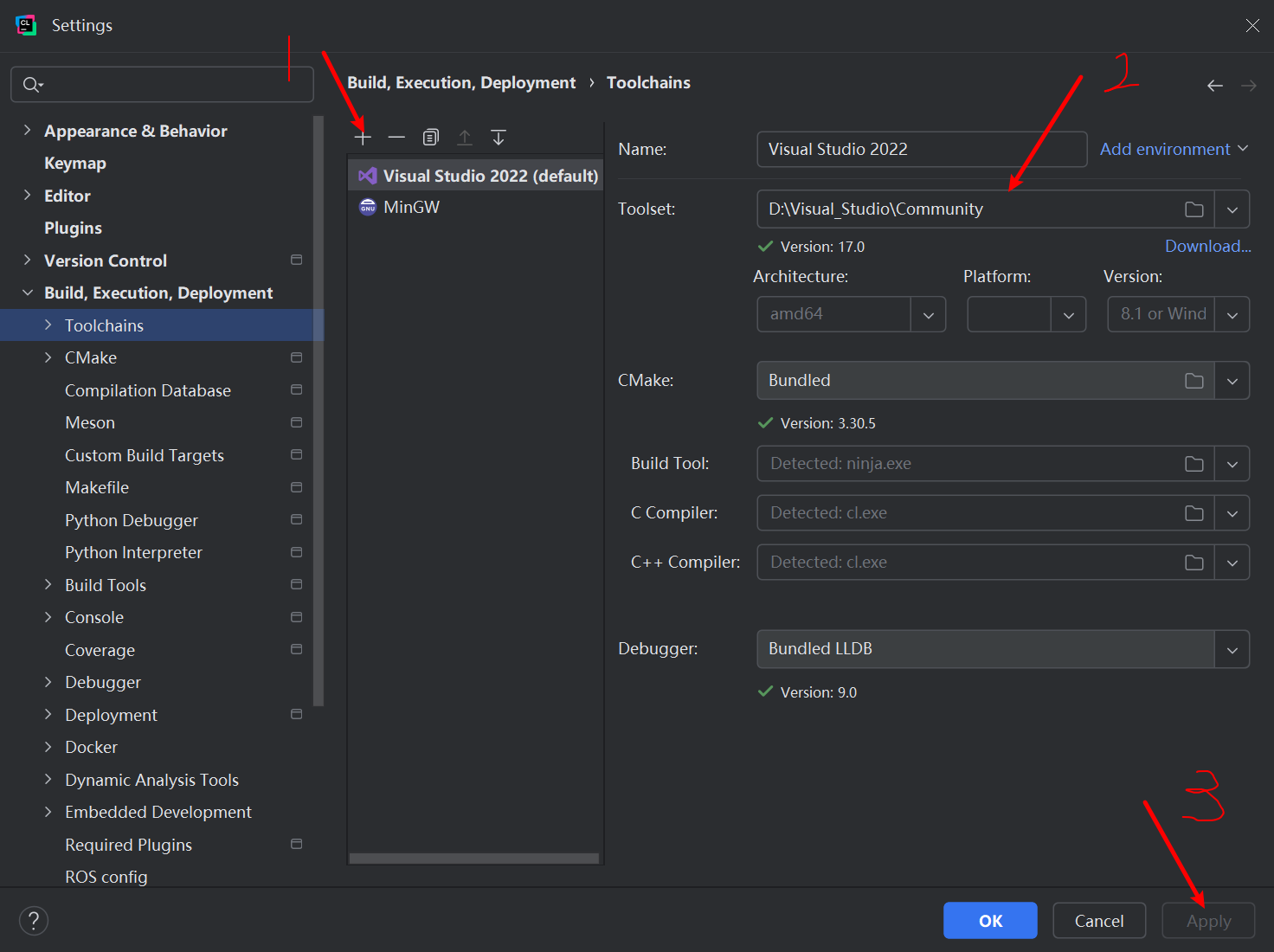Move toolchain down with arrow icon

click(x=499, y=138)
